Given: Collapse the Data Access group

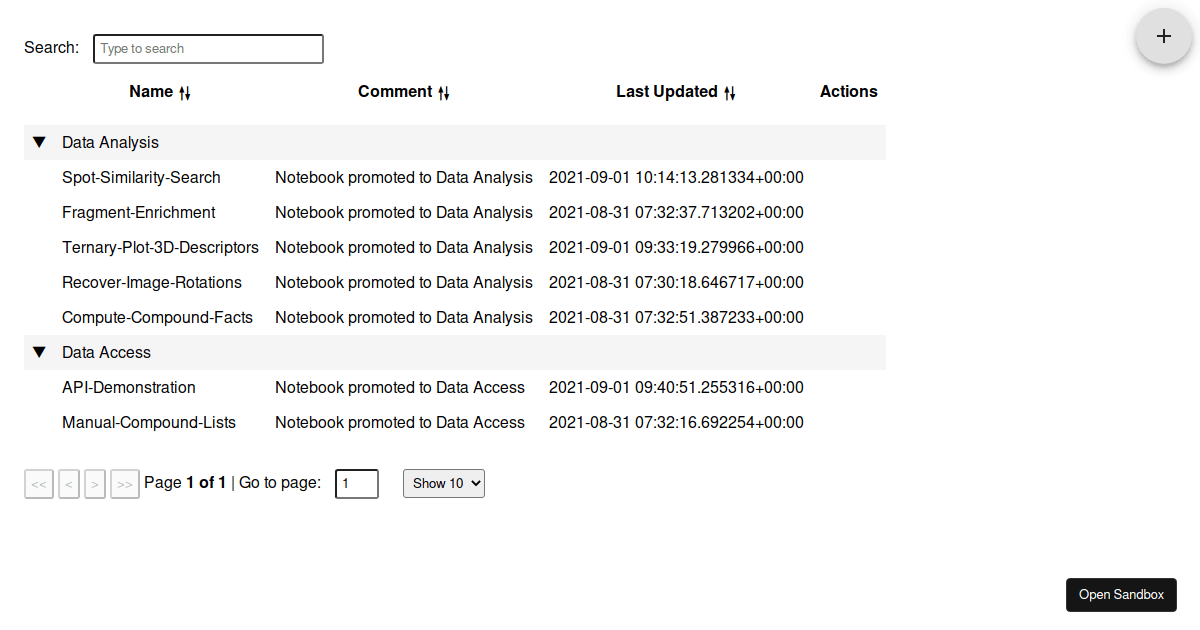Looking at the screenshot, I should (x=39, y=352).
